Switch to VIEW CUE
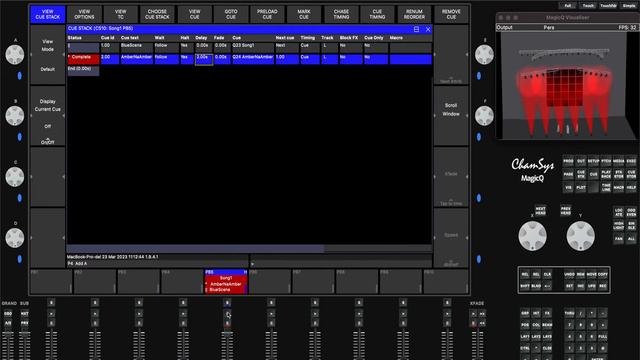 [195, 14]
